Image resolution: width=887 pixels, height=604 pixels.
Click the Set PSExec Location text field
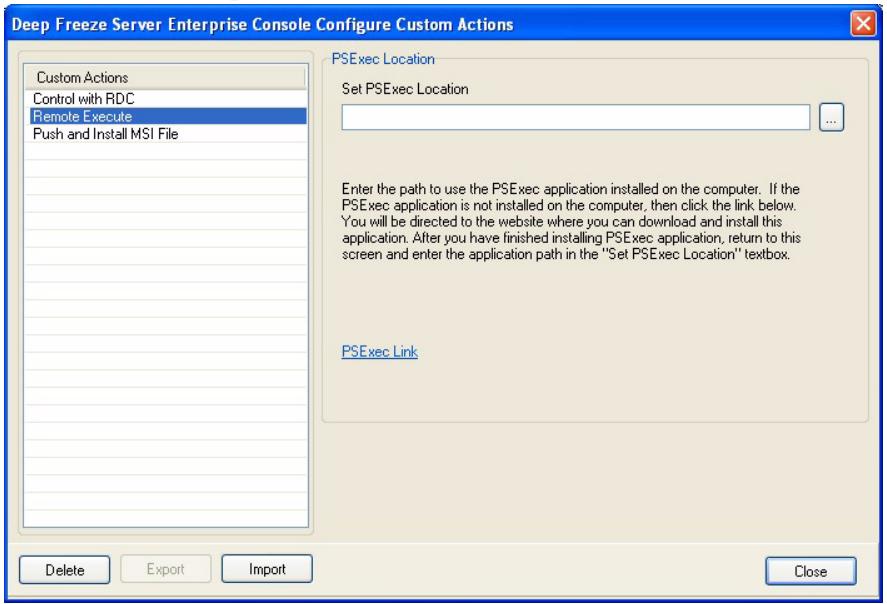pos(575,117)
